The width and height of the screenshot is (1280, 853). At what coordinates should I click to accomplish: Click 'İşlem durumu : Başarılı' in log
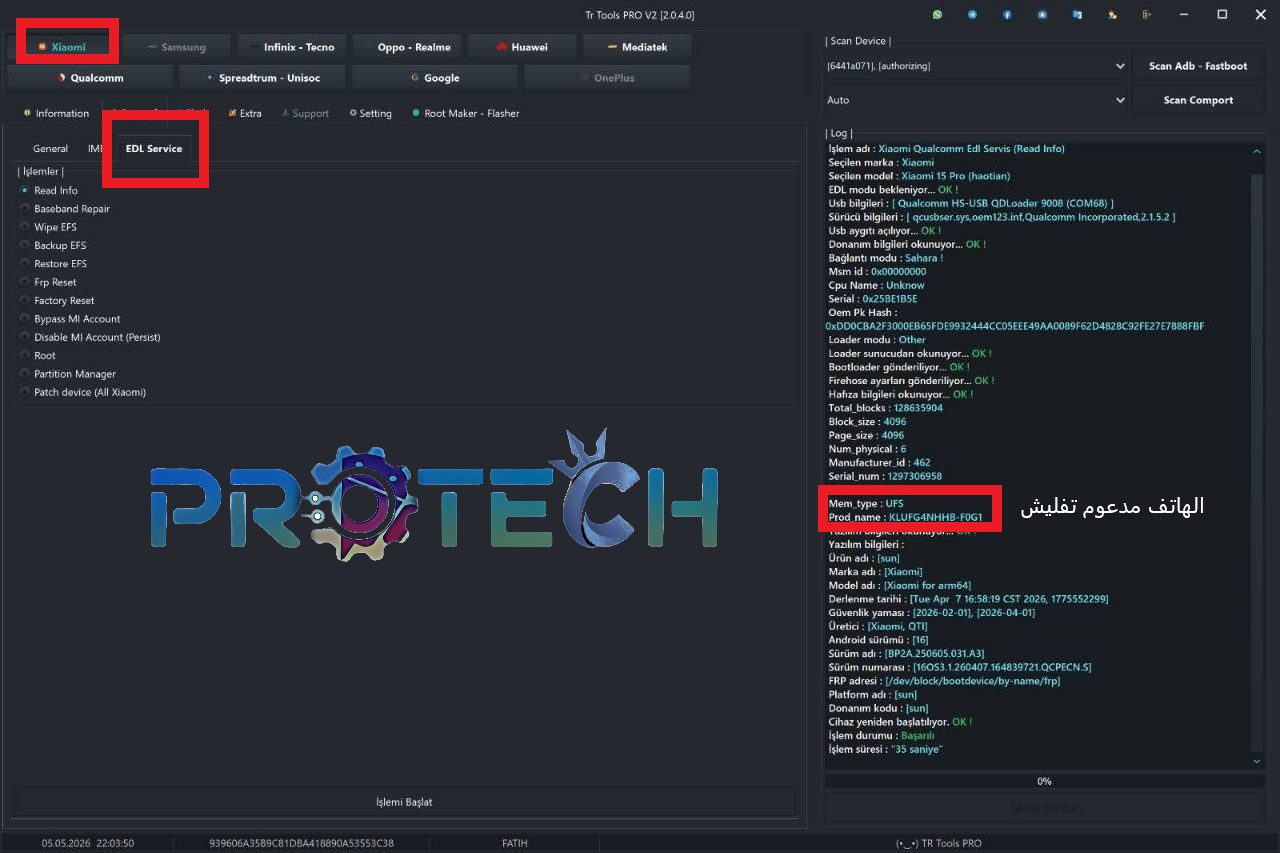coord(881,735)
